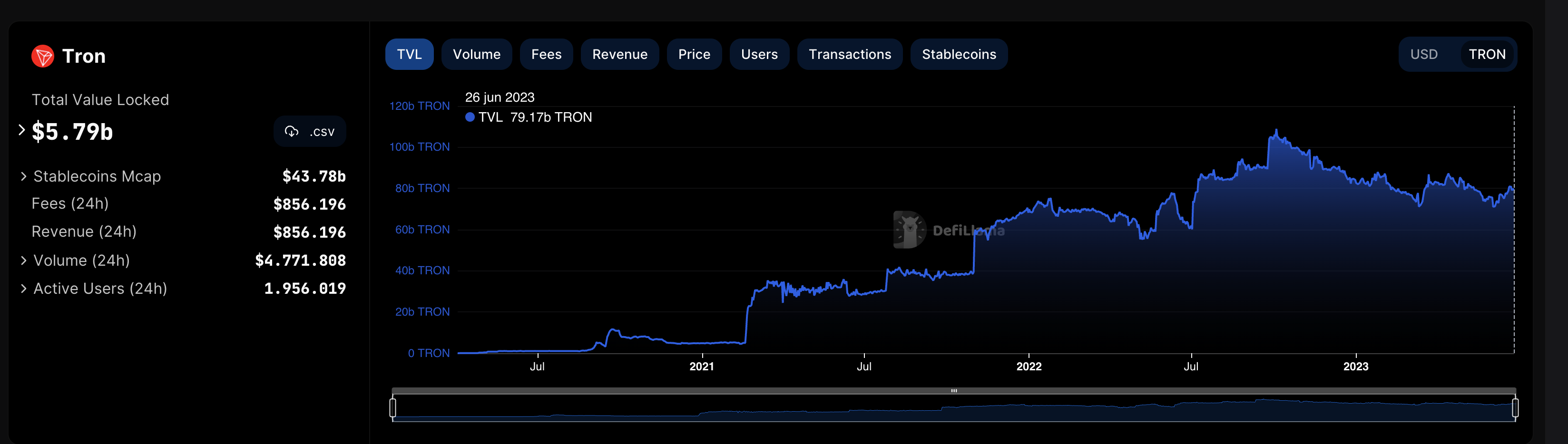
Task: Click the blue TVL legend dot
Action: [469, 117]
